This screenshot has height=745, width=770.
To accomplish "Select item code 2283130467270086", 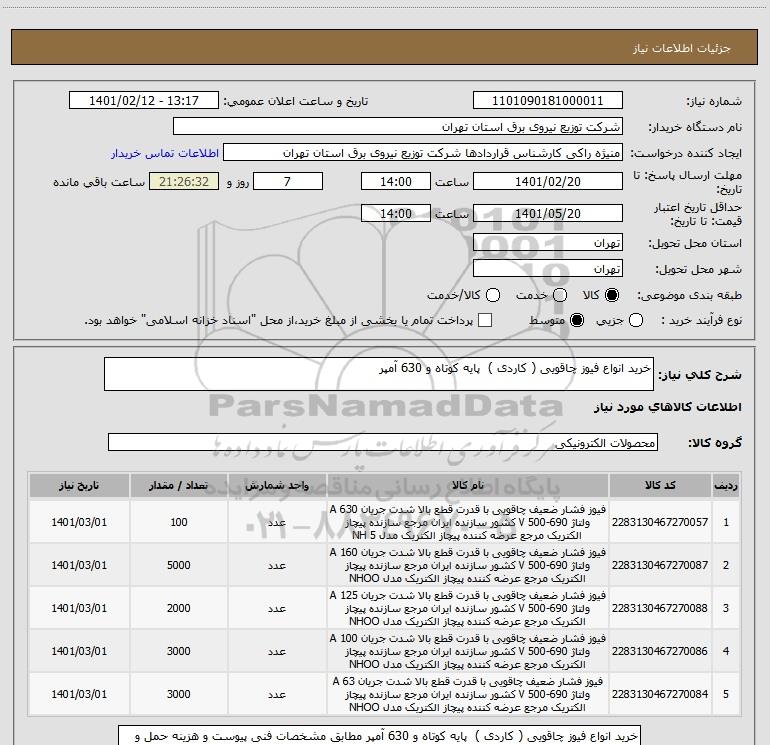I will [x=660, y=651].
